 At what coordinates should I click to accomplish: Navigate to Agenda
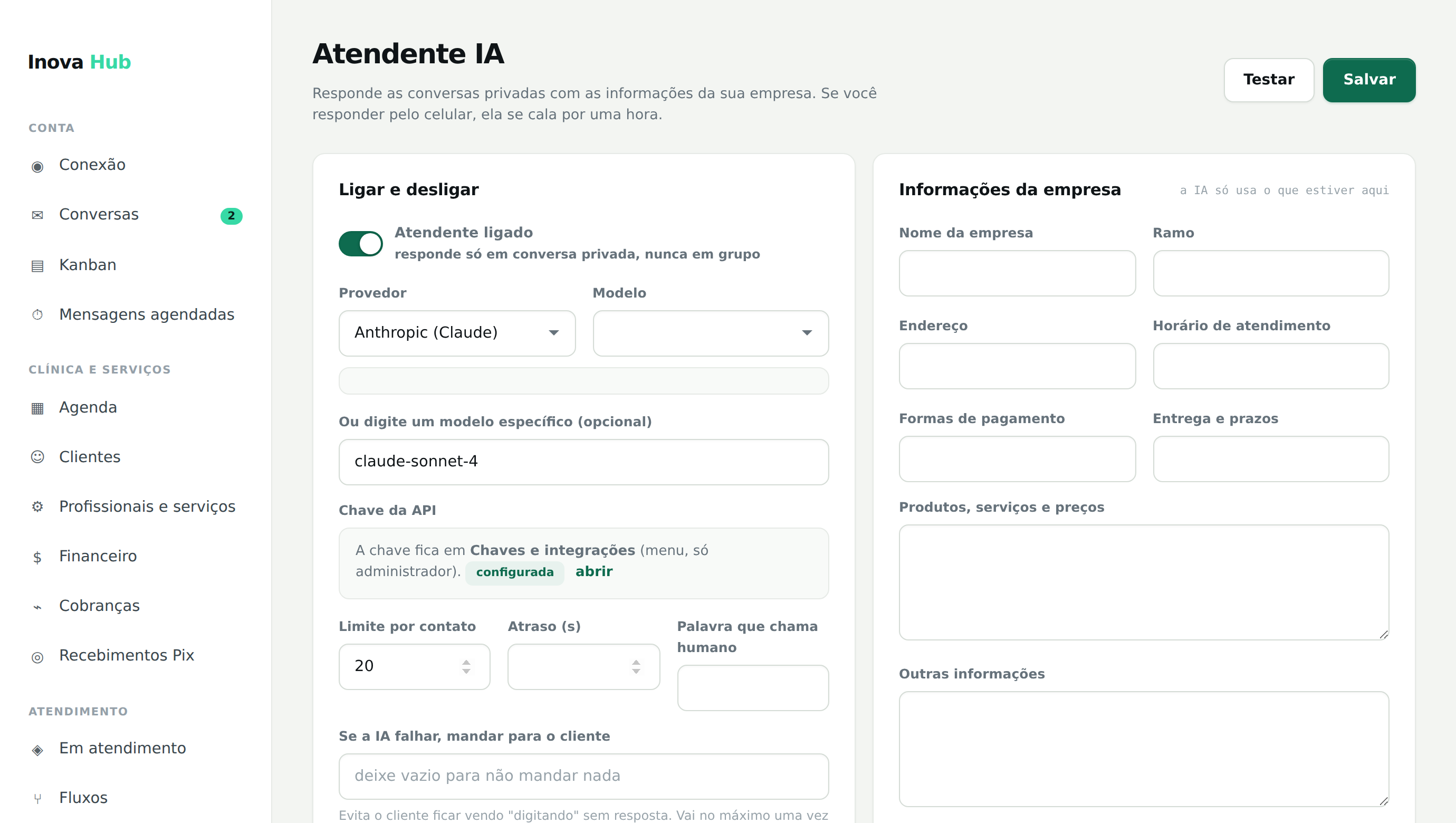pos(136,407)
